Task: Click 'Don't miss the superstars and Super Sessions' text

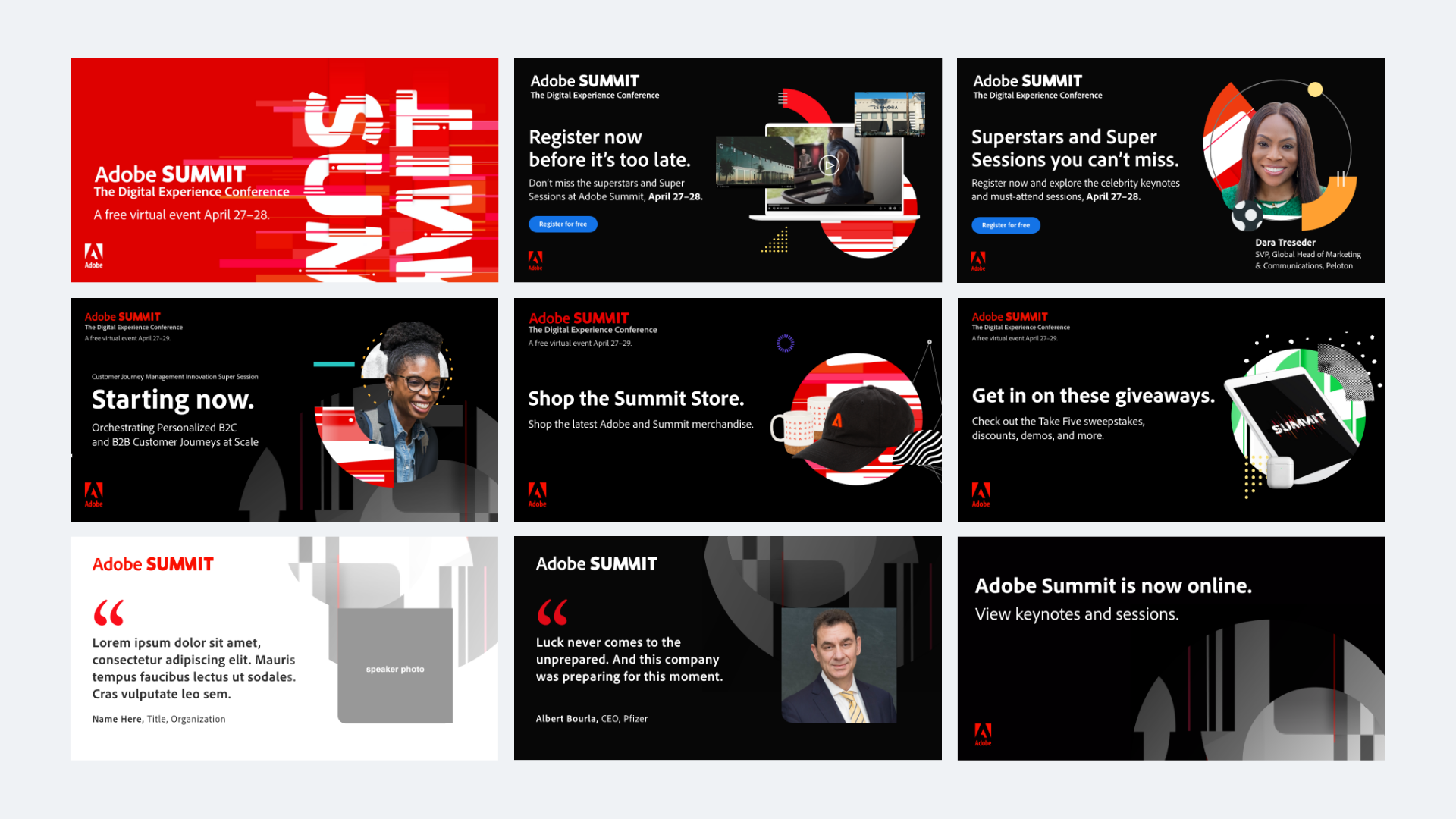Action: click(615, 190)
